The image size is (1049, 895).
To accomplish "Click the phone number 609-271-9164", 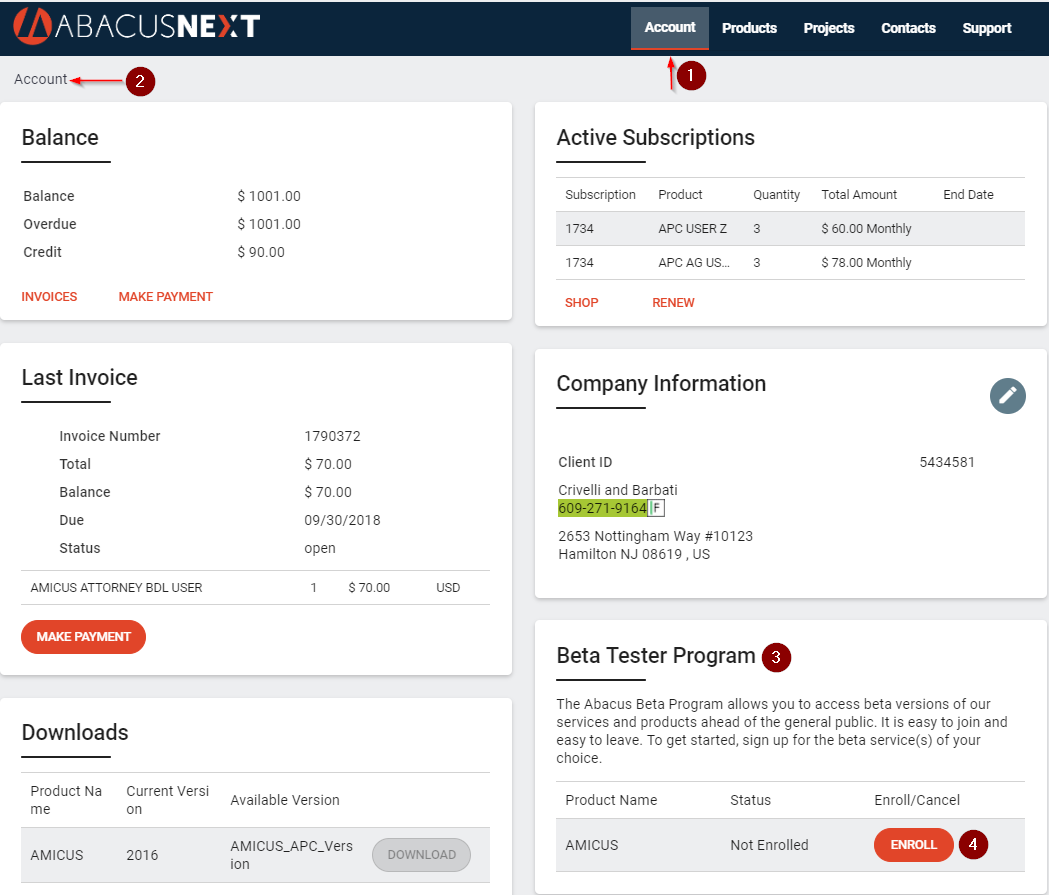I will coord(602,508).
